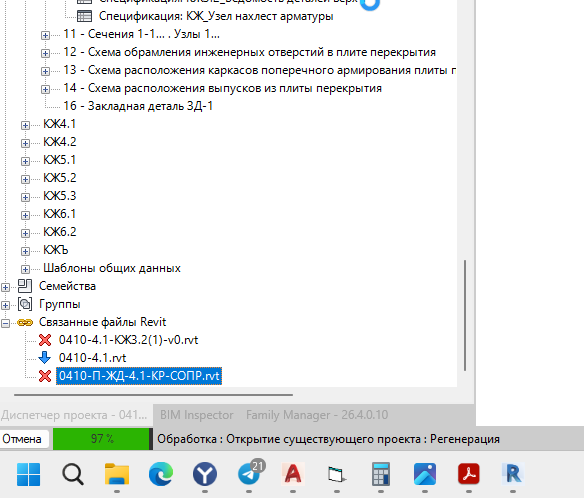Expand sheet 11 - Сечения 1-1
Viewport: 584px width, 498px height.
pos(45,35)
